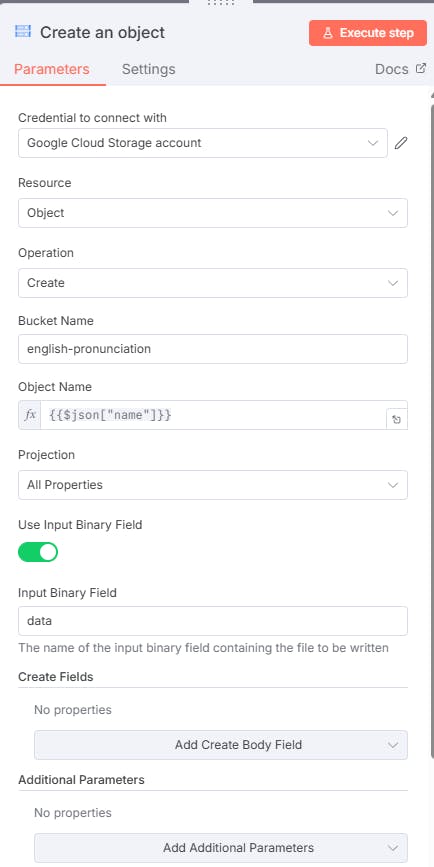Open the Operation dropdown showing Create
Viewport: 434px width, 867px height.
[x=213, y=283]
